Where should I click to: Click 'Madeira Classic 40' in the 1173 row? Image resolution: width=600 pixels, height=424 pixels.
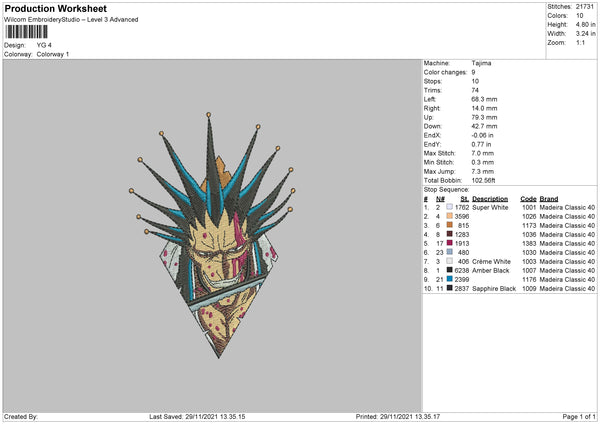pos(567,225)
